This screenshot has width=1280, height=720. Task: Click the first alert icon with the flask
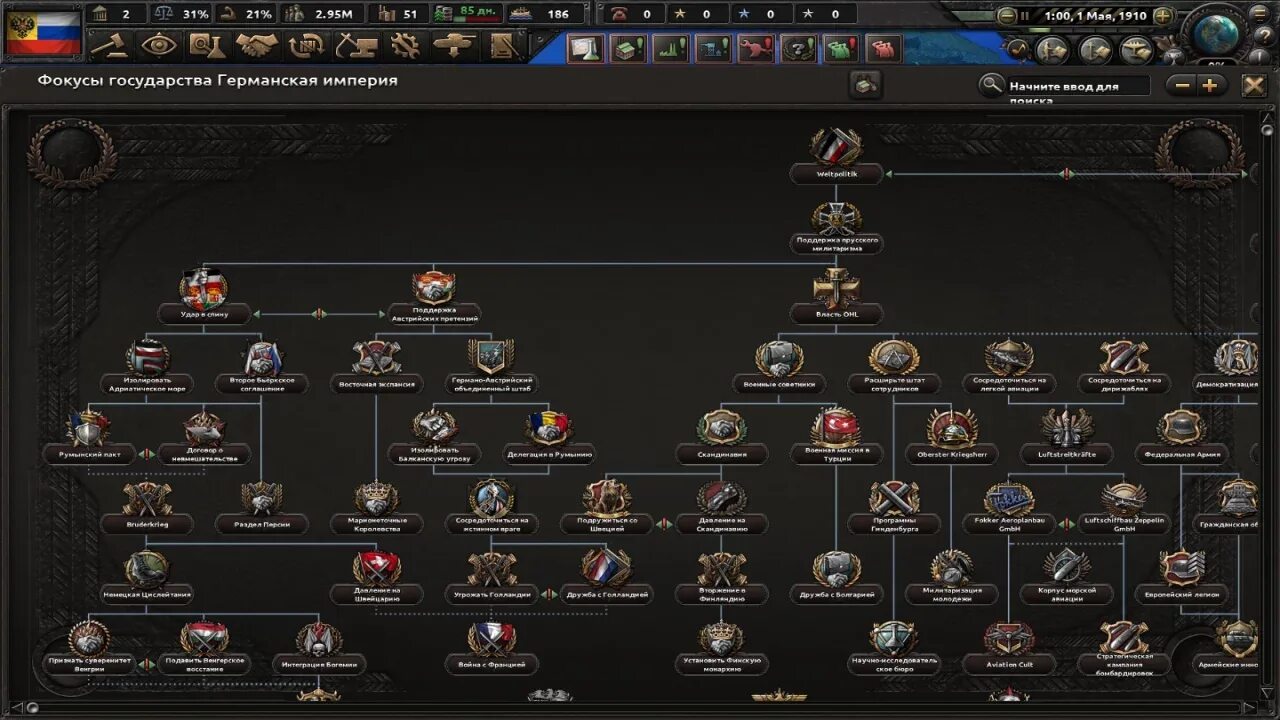pyautogui.click(x=585, y=48)
